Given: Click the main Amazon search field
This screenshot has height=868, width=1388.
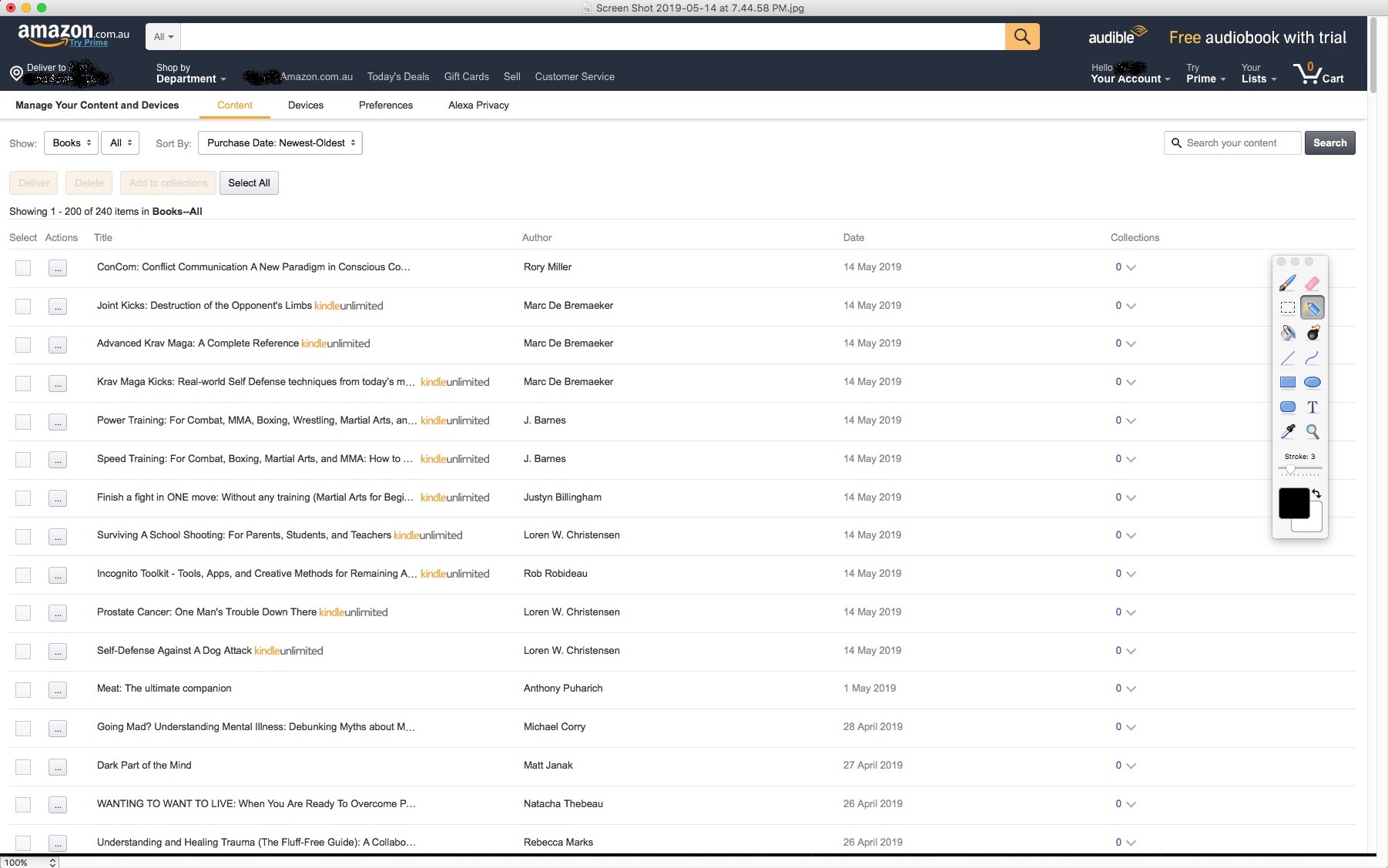Looking at the screenshot, I should pyautogui.click(x=593, y=36).
